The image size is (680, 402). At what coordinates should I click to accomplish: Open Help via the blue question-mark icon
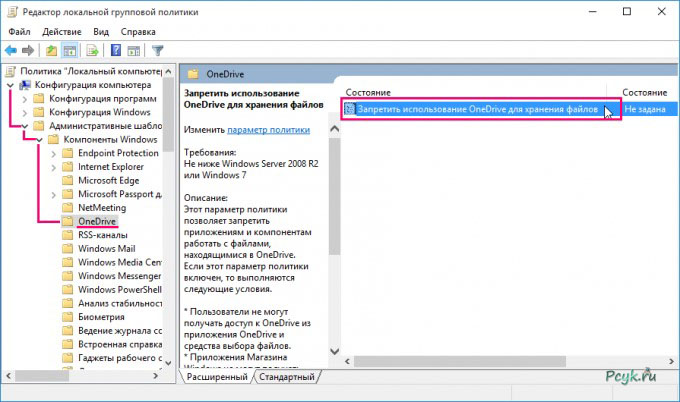pos(116,49)
